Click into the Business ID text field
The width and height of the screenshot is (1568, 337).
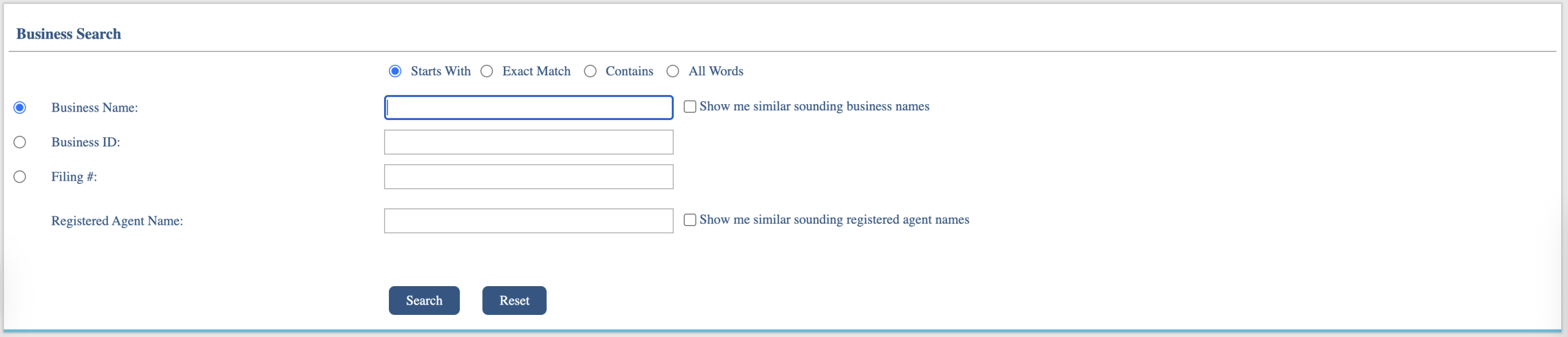point(529,142)
